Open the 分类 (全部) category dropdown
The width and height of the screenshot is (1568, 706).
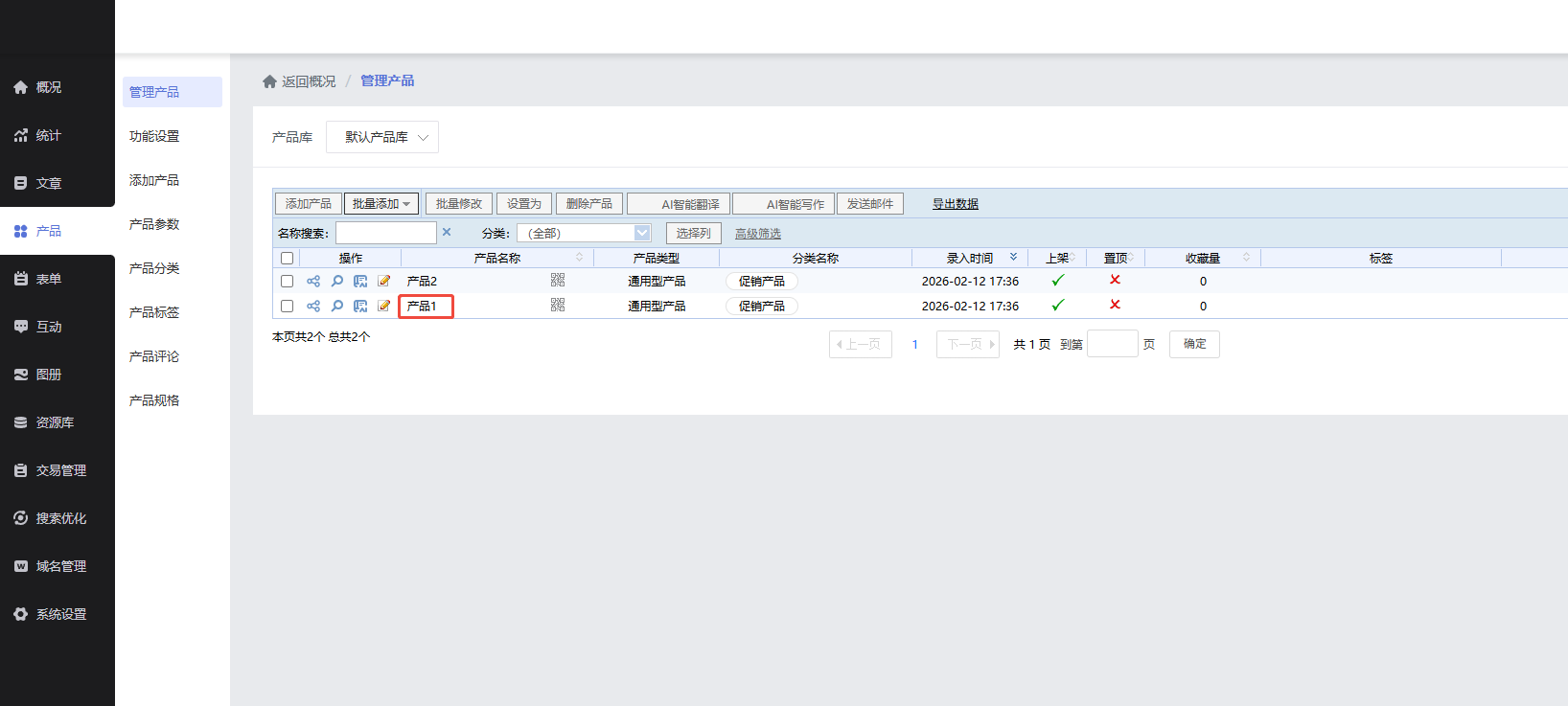(584, 233)
